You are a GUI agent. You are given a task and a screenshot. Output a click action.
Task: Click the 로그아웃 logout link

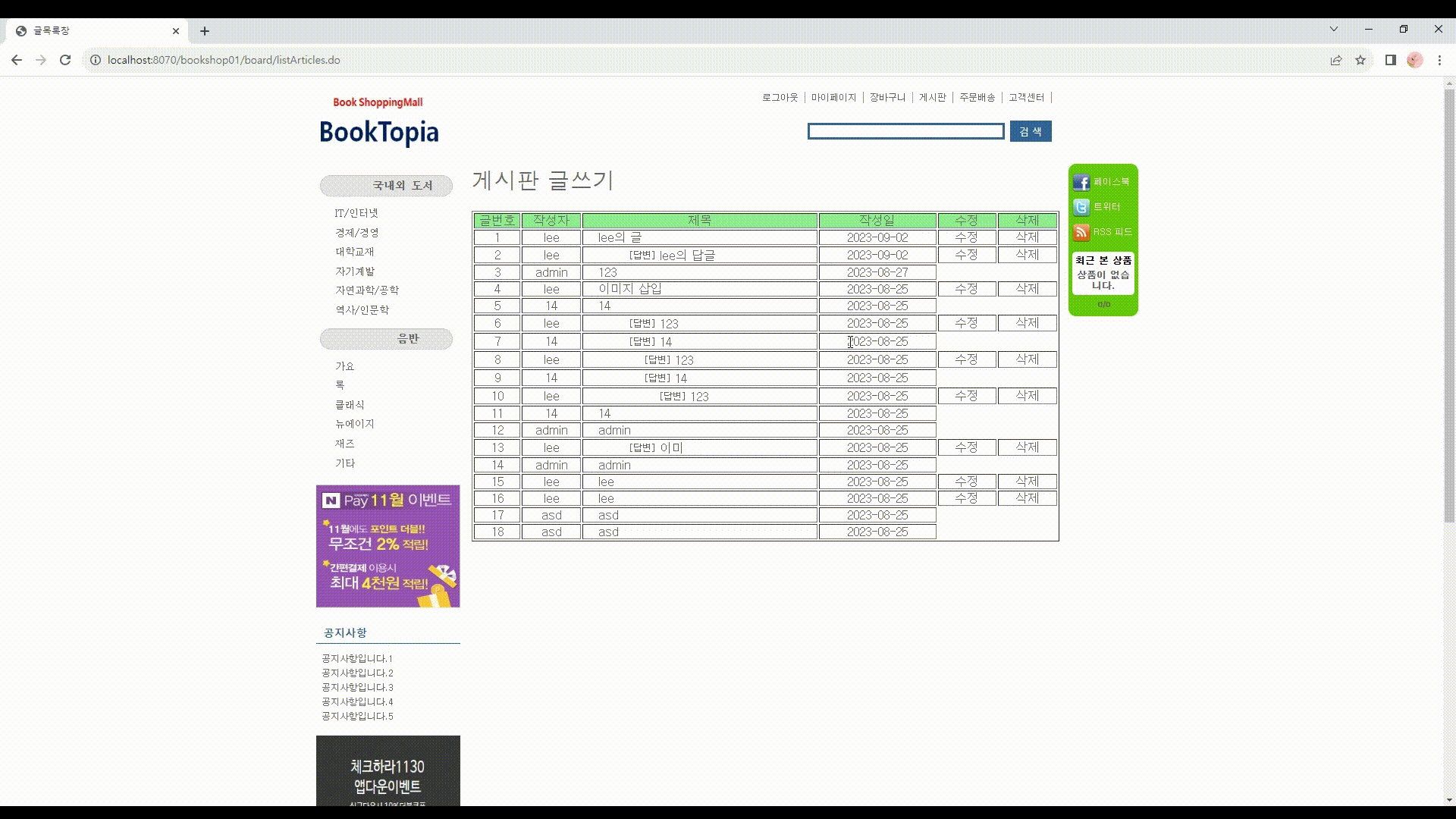point(780,97)
